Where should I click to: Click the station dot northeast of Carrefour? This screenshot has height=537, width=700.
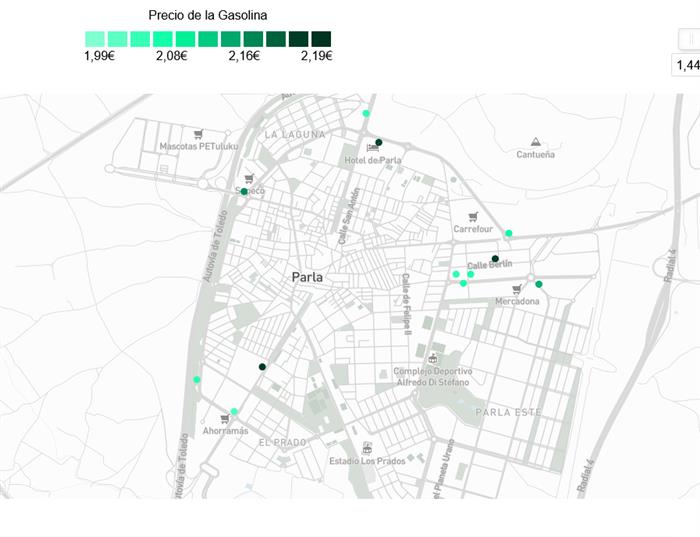pos(508,233)
